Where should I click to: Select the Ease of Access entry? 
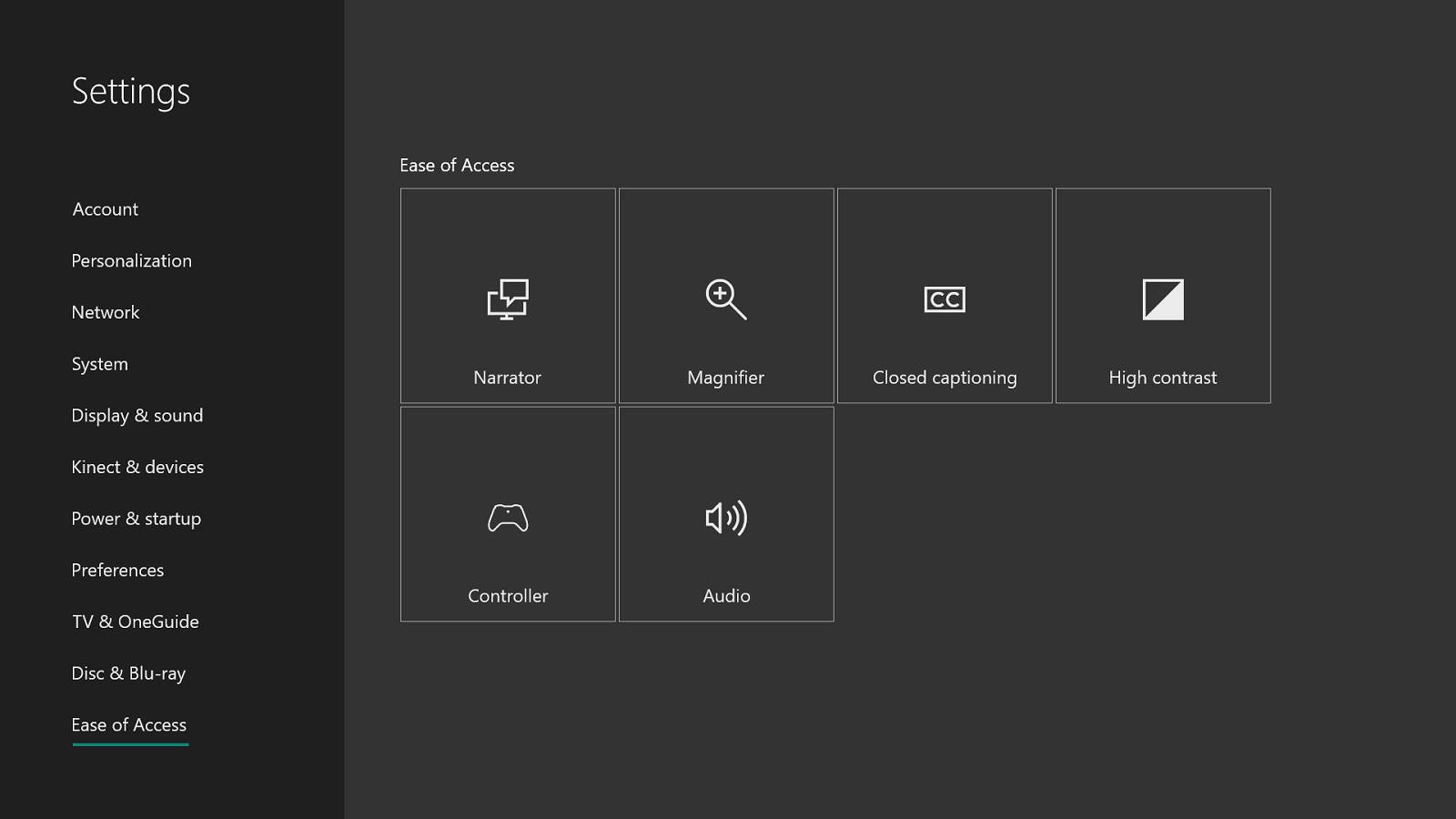[x=129, y=724]
